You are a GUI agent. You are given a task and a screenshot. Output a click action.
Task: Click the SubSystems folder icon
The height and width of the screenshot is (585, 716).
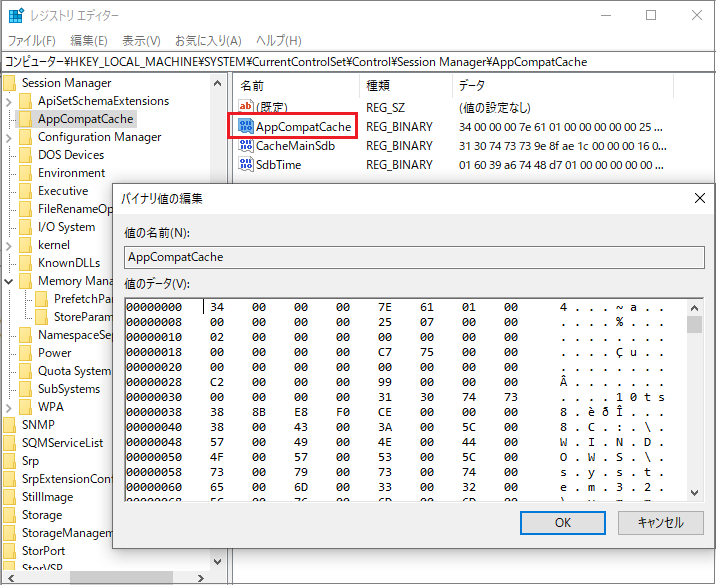tap(26, 389)
